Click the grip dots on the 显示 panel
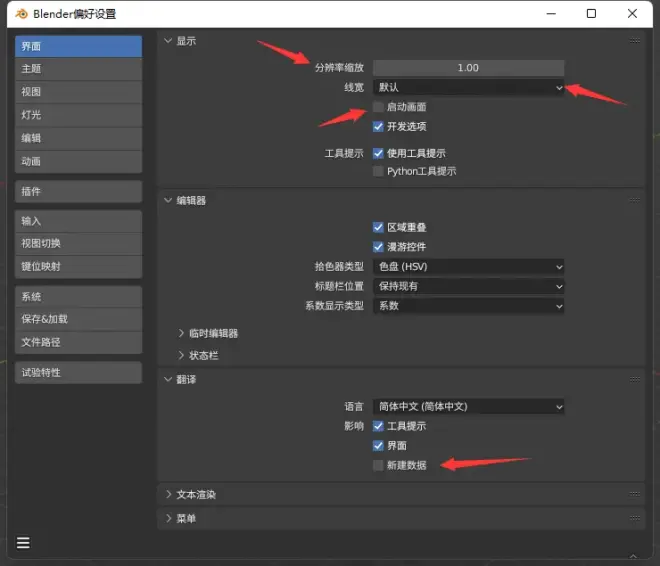 (x=635, y=41)
